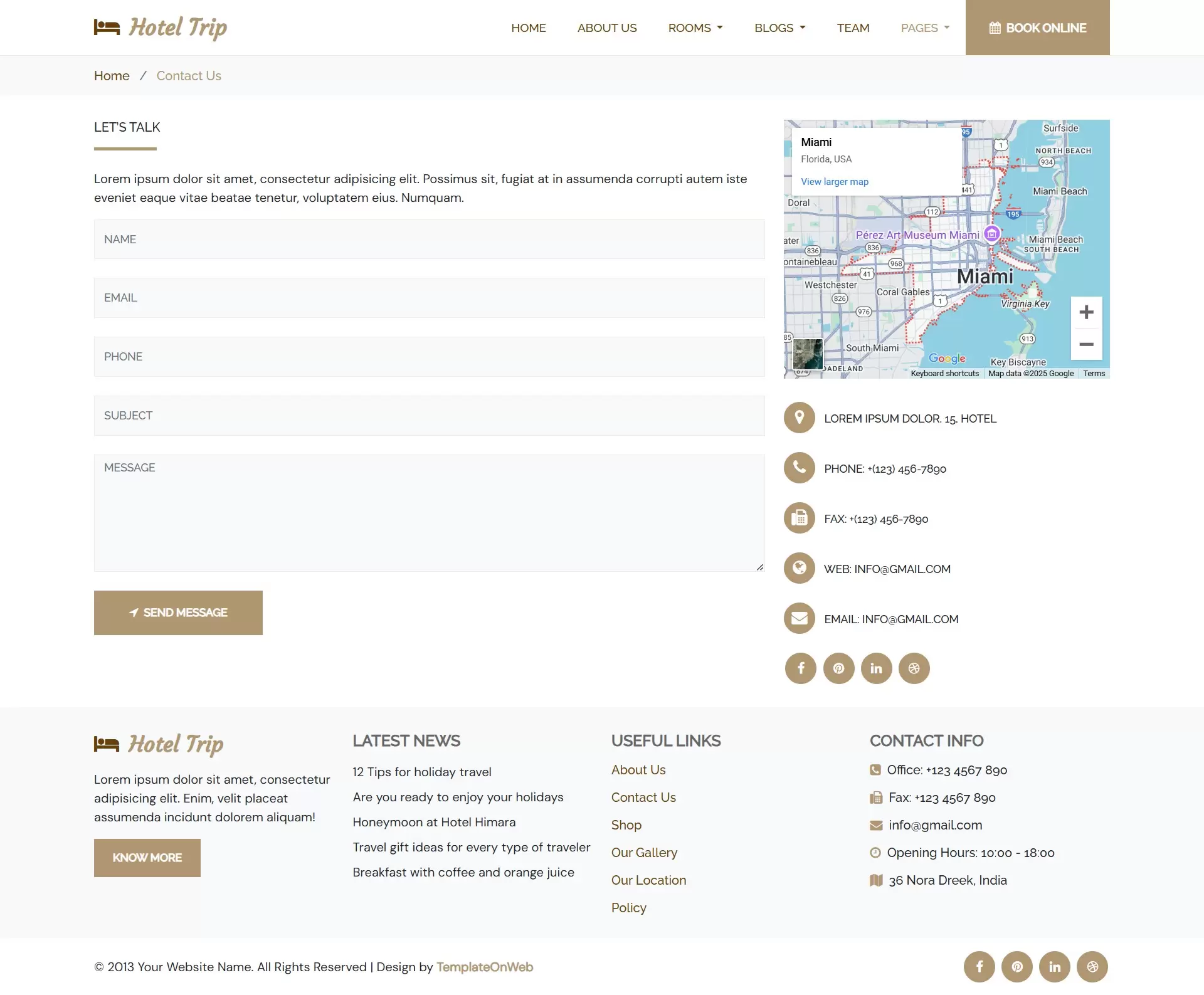The image size is (1204, 995).
Task: Click the office phone icon in footer
Action: tap(875, 770)
